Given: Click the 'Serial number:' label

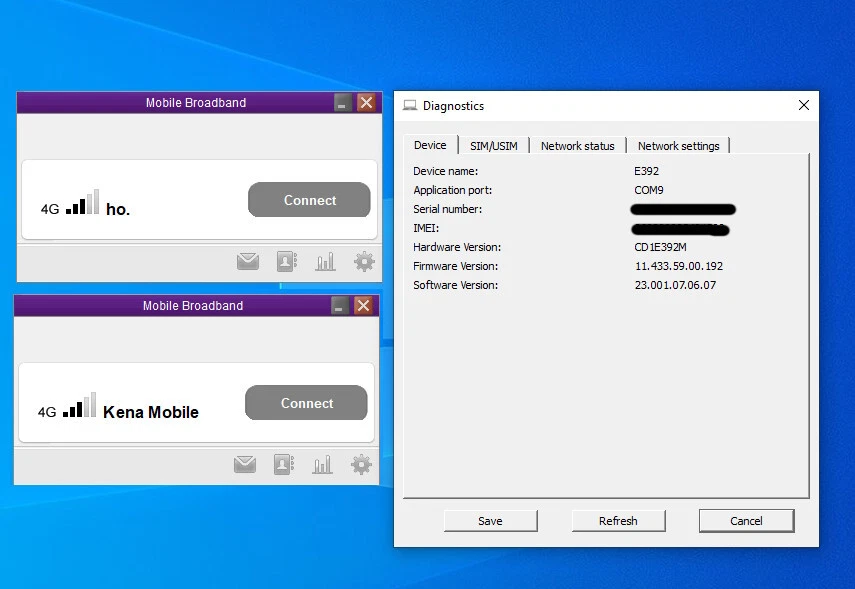Looking at the screenshot, I should 448,209.
